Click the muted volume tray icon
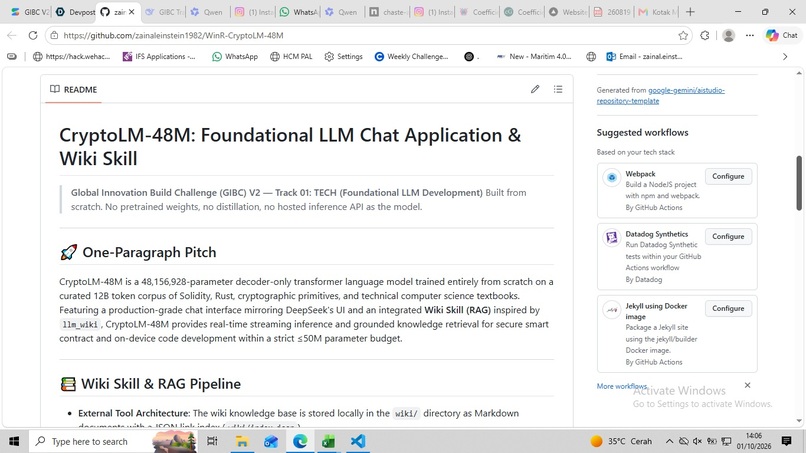Viewport: 806px width, 453px height. click(697, 441)
